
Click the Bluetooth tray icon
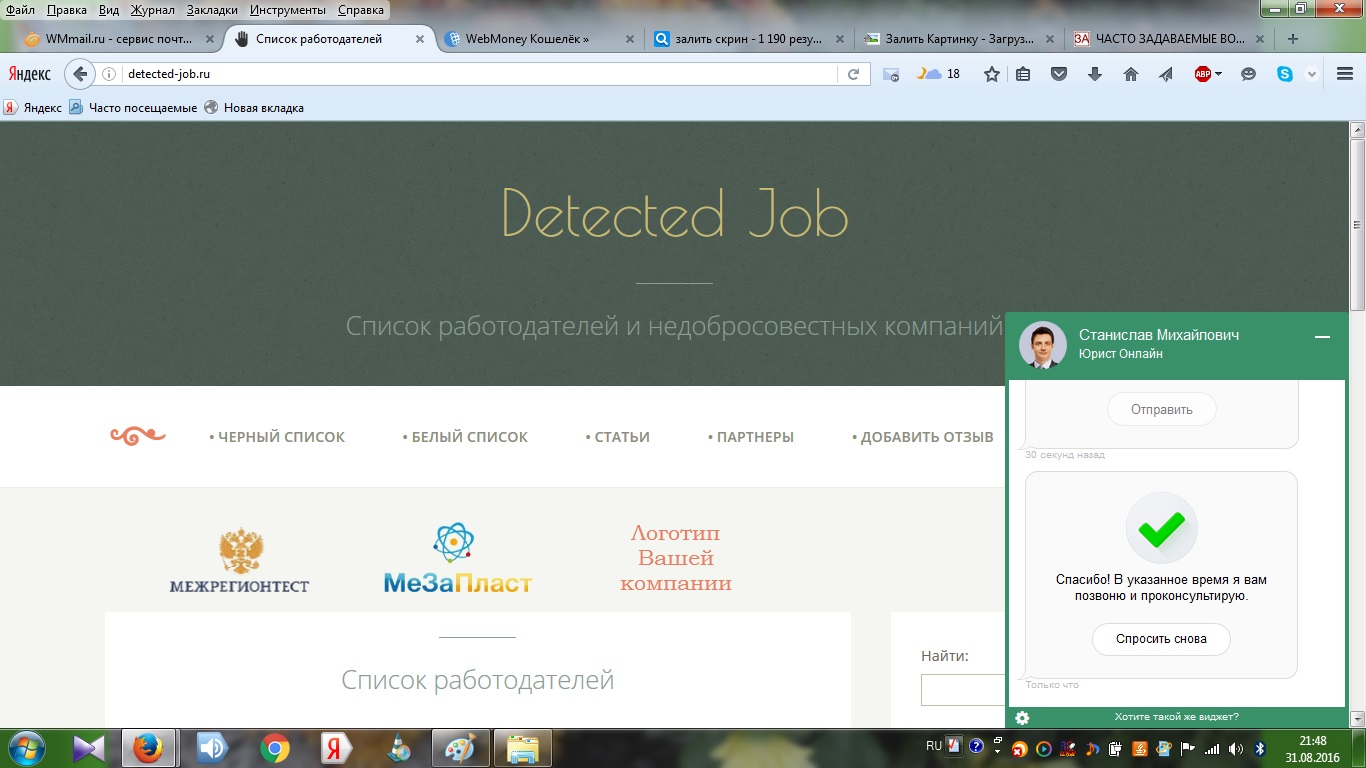pyautogui.click(x=1260, y=749)
